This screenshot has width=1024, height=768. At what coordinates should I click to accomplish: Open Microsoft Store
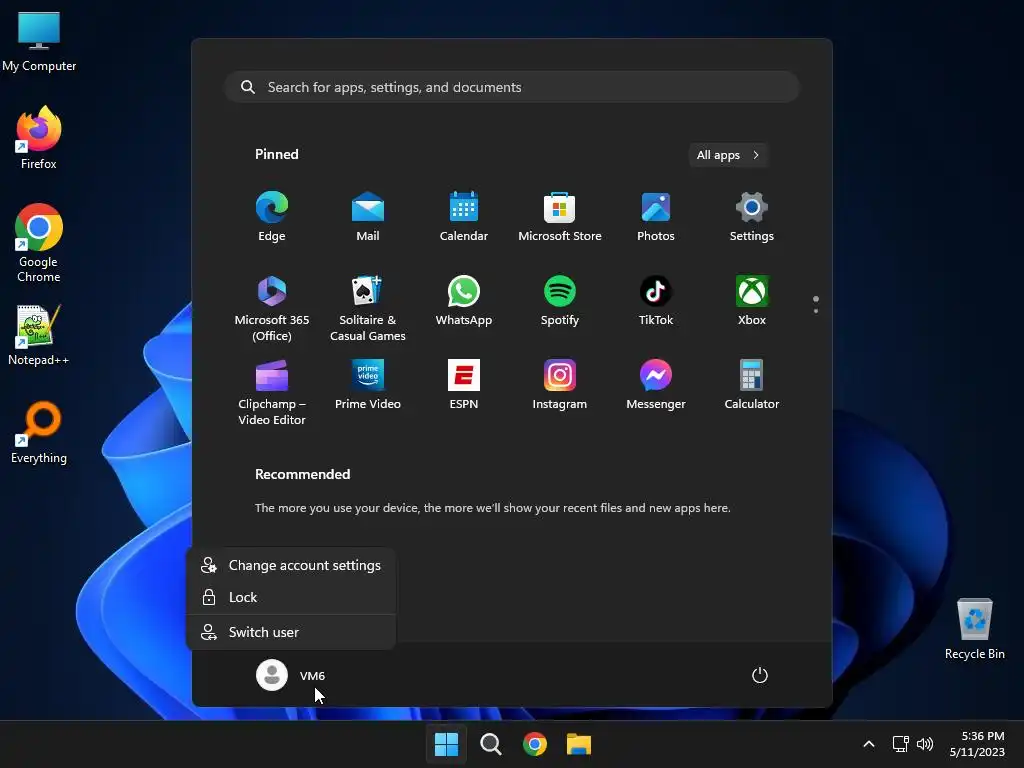point(560,217)
